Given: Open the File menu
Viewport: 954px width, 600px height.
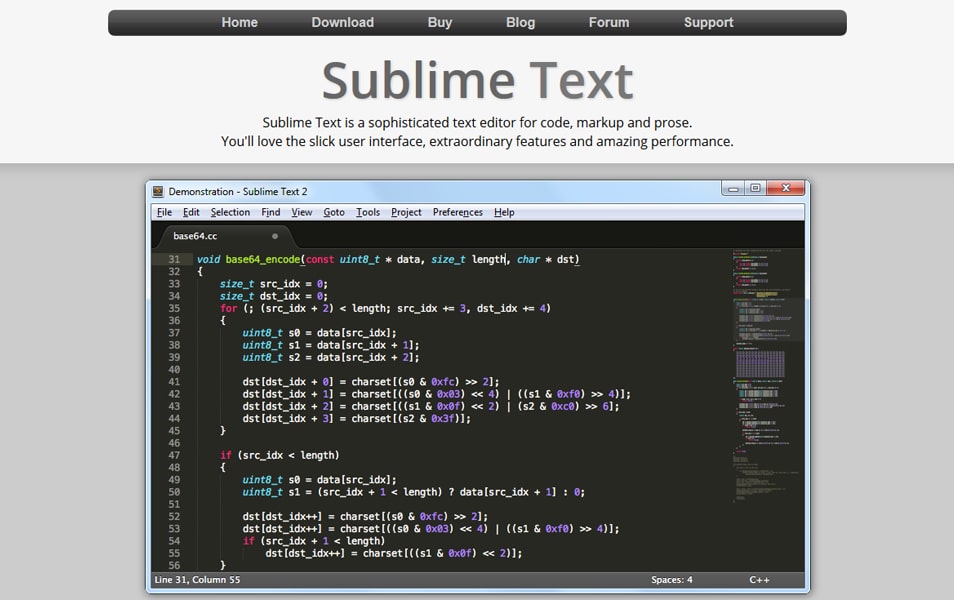Looking at the screenshot, I should click(164, 212).
